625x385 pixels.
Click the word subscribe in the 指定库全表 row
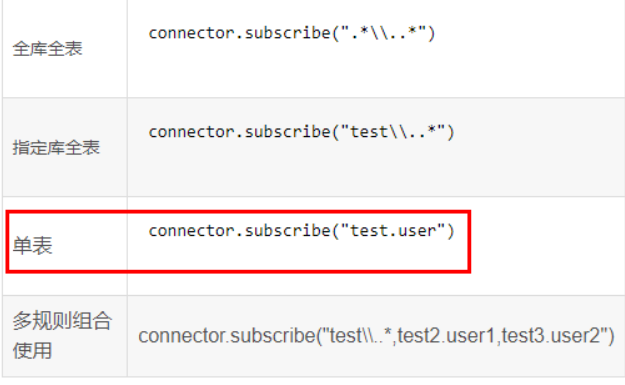coord(287,132)
